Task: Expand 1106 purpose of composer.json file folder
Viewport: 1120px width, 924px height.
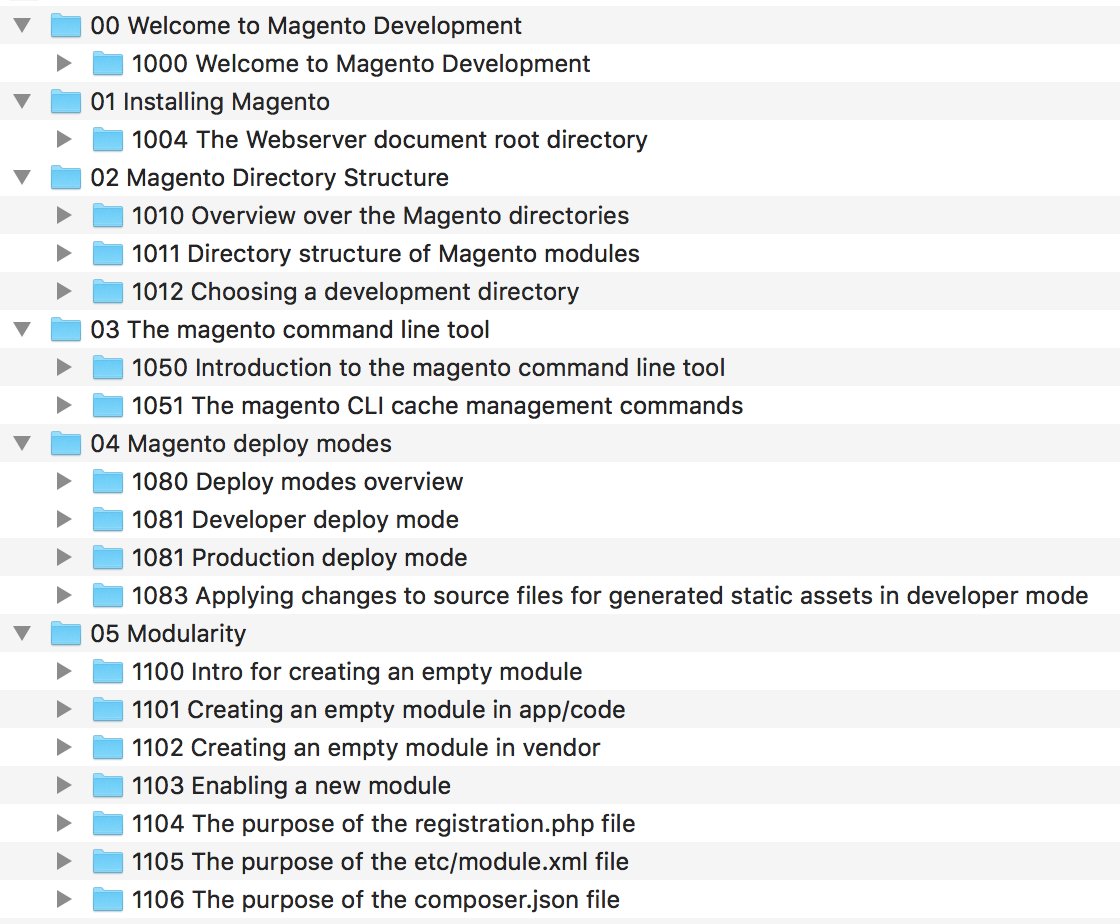Action: coord(64,900)
